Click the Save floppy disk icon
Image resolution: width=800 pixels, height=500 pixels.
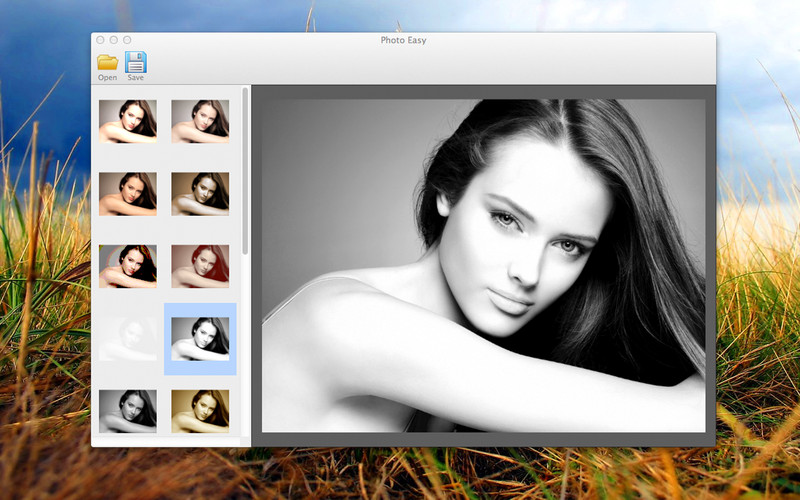coord(135,63)
